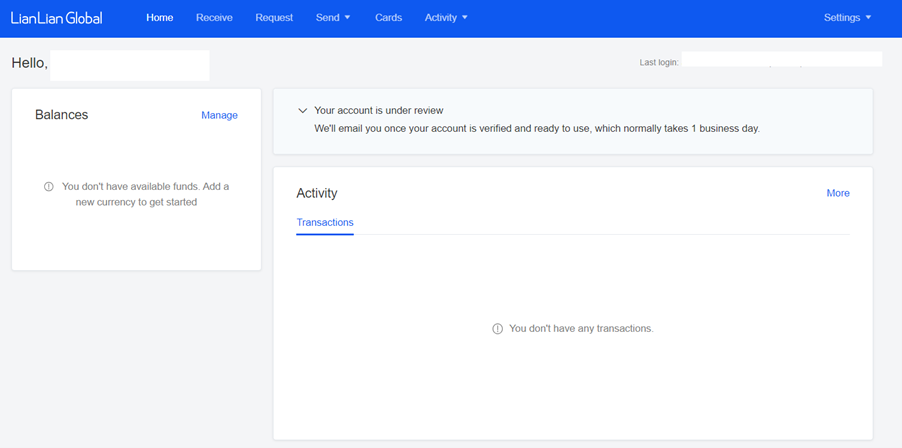
Task: Click the LianLian Global logo
Action: pos(56,18)
